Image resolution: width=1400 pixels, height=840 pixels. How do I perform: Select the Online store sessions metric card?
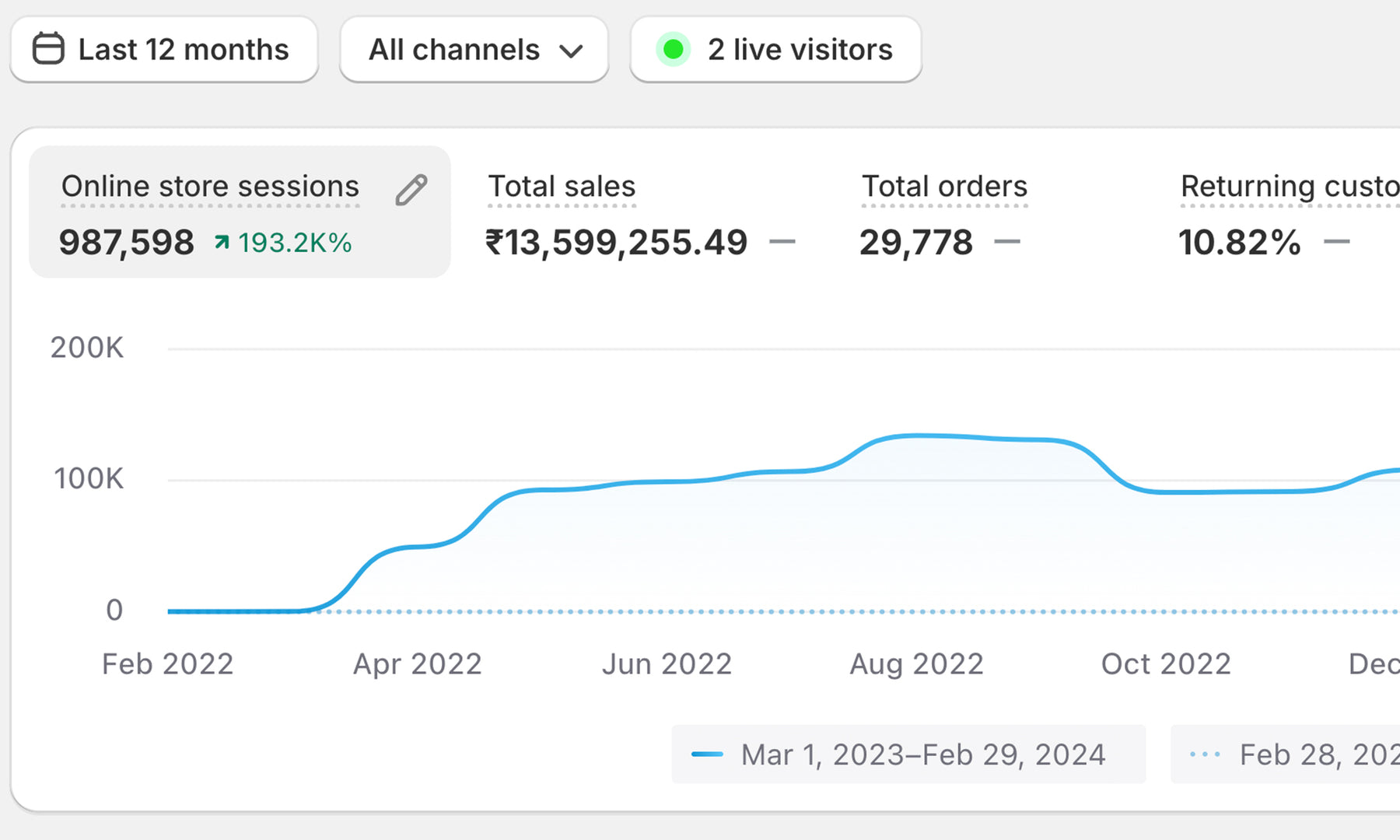[x=240, y=212]
